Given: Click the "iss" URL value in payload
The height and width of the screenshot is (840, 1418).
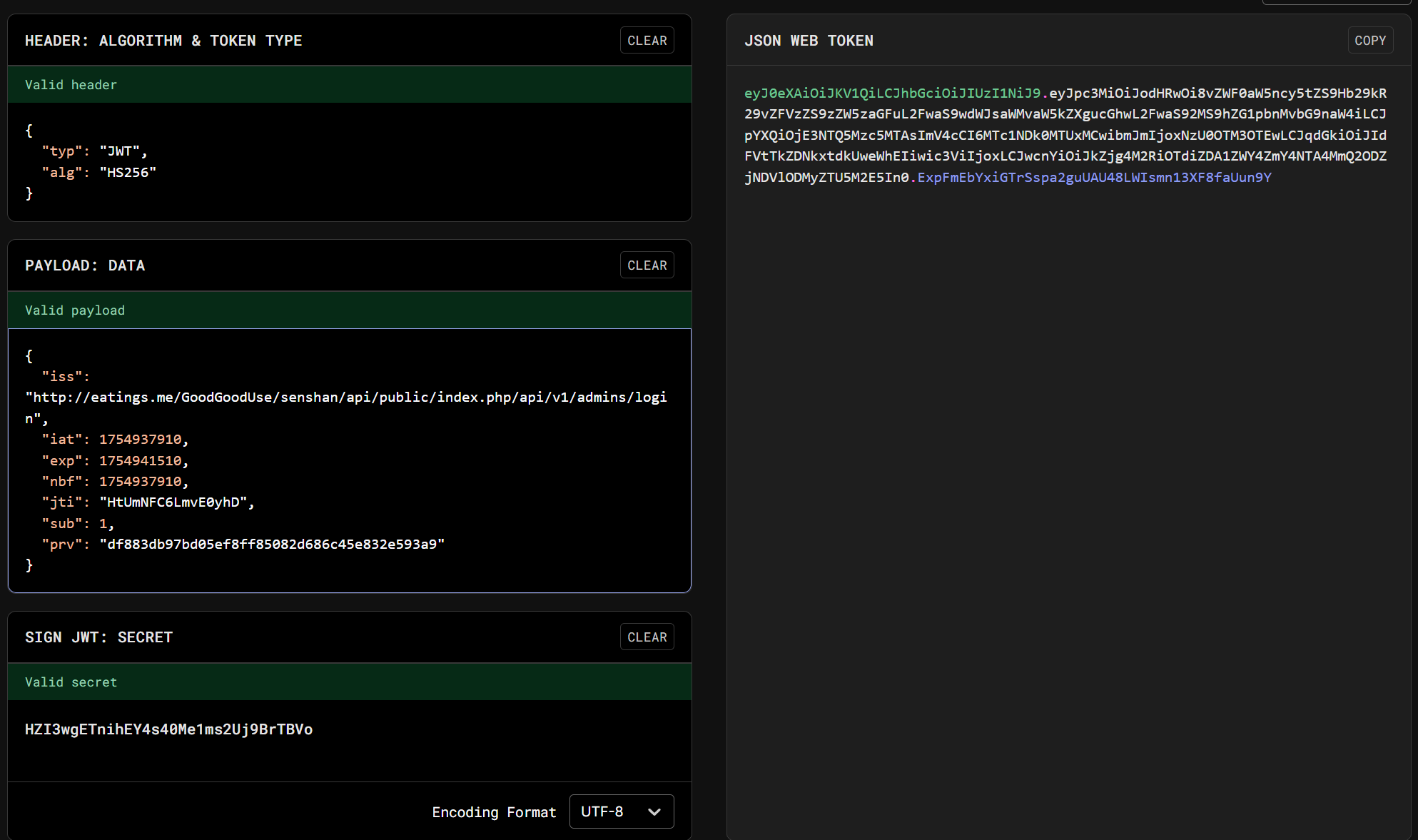Looking at the screenshot, I should click(346, 408).
